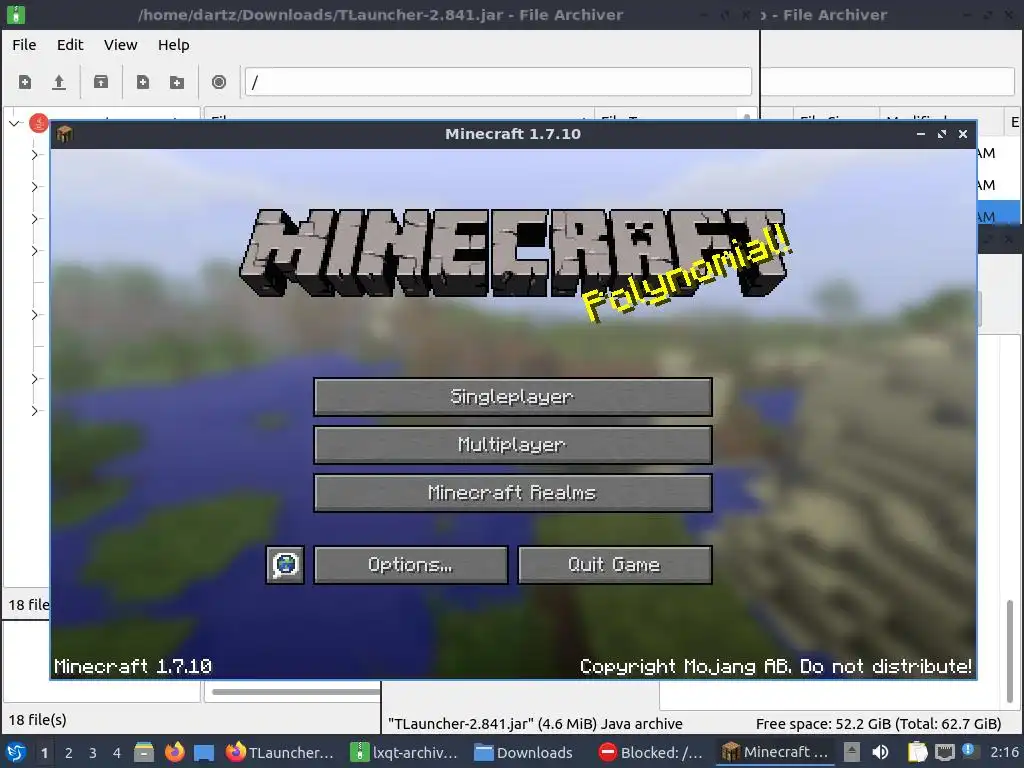Click the language globe button
Screen dimensions: 1024x768
(x=285, y=564)
